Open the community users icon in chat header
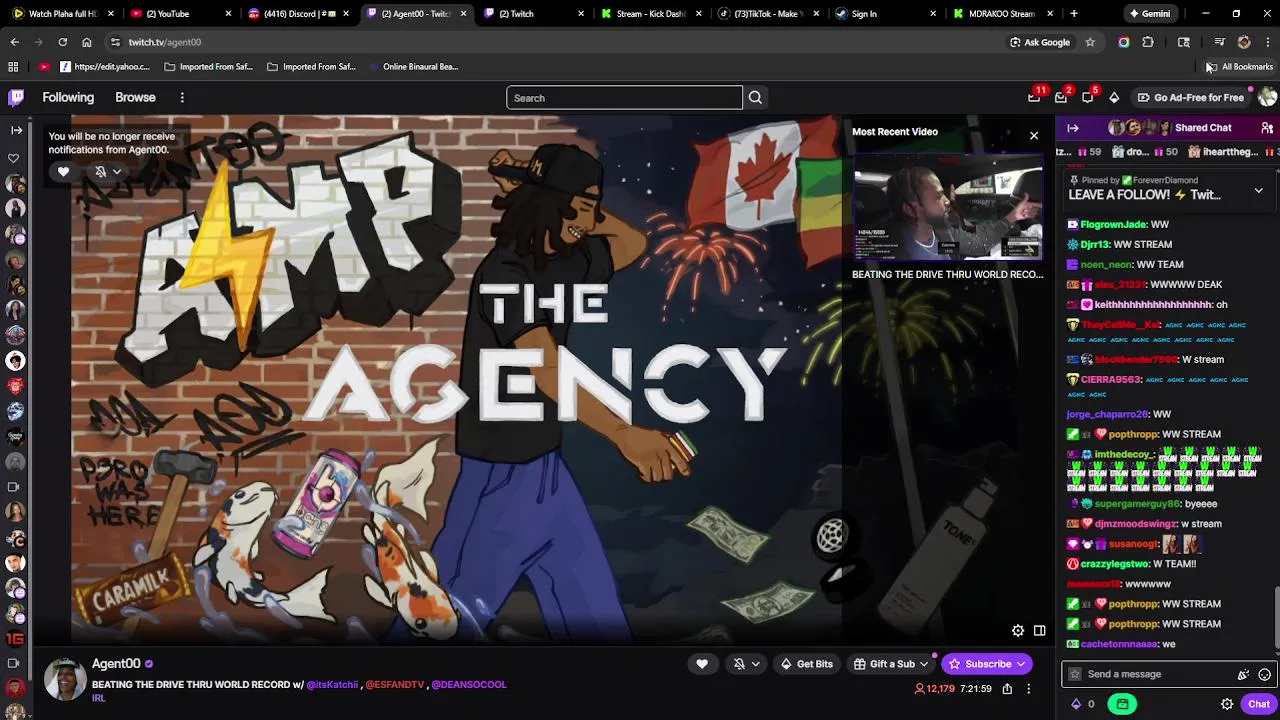This screenshot has height=720, width=1280. (x=1267, y=128)
